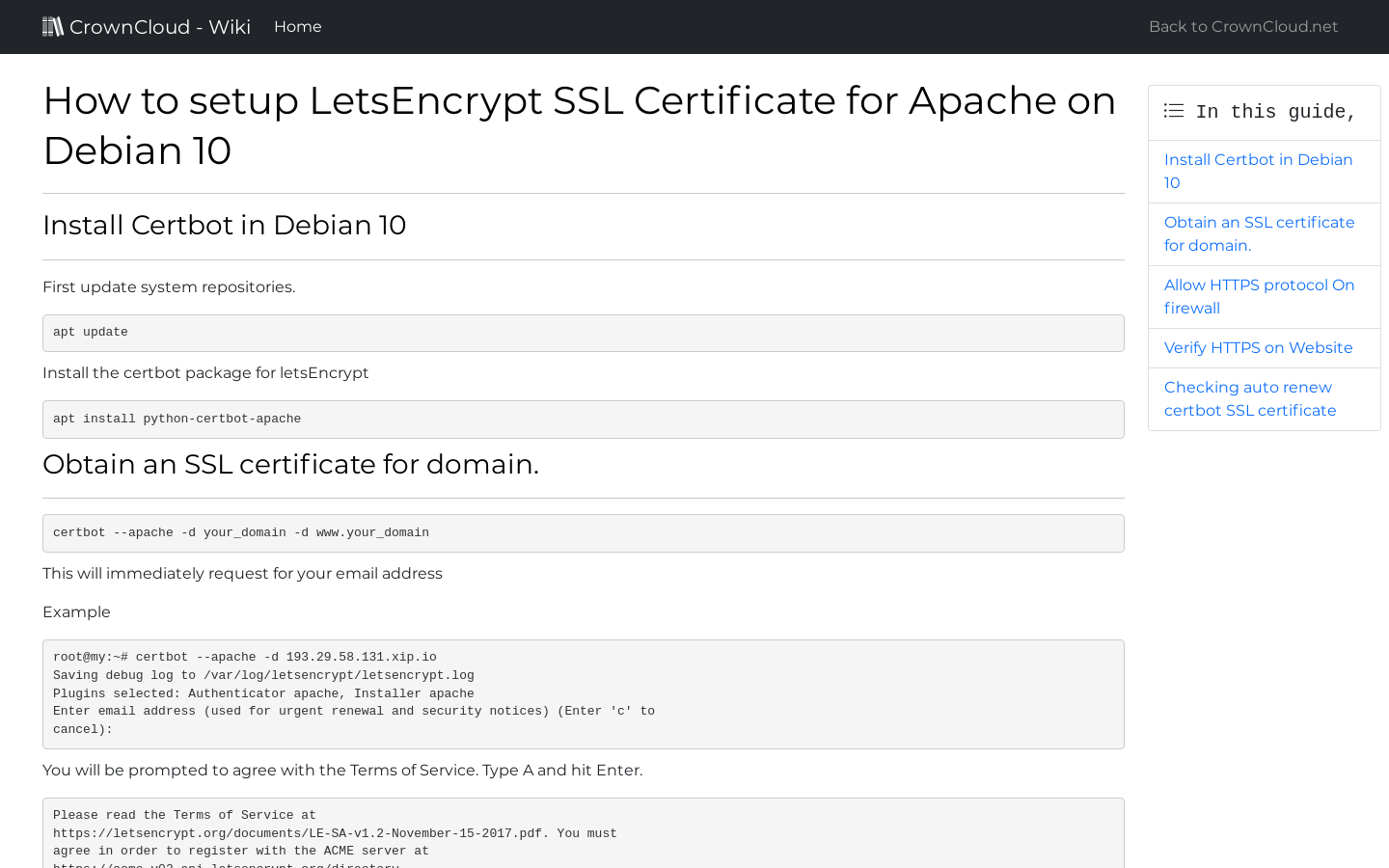The height and width of the screenshot is (868, 1389).
Task: Select the apt update code block
Action: click(x=583, y=332)
